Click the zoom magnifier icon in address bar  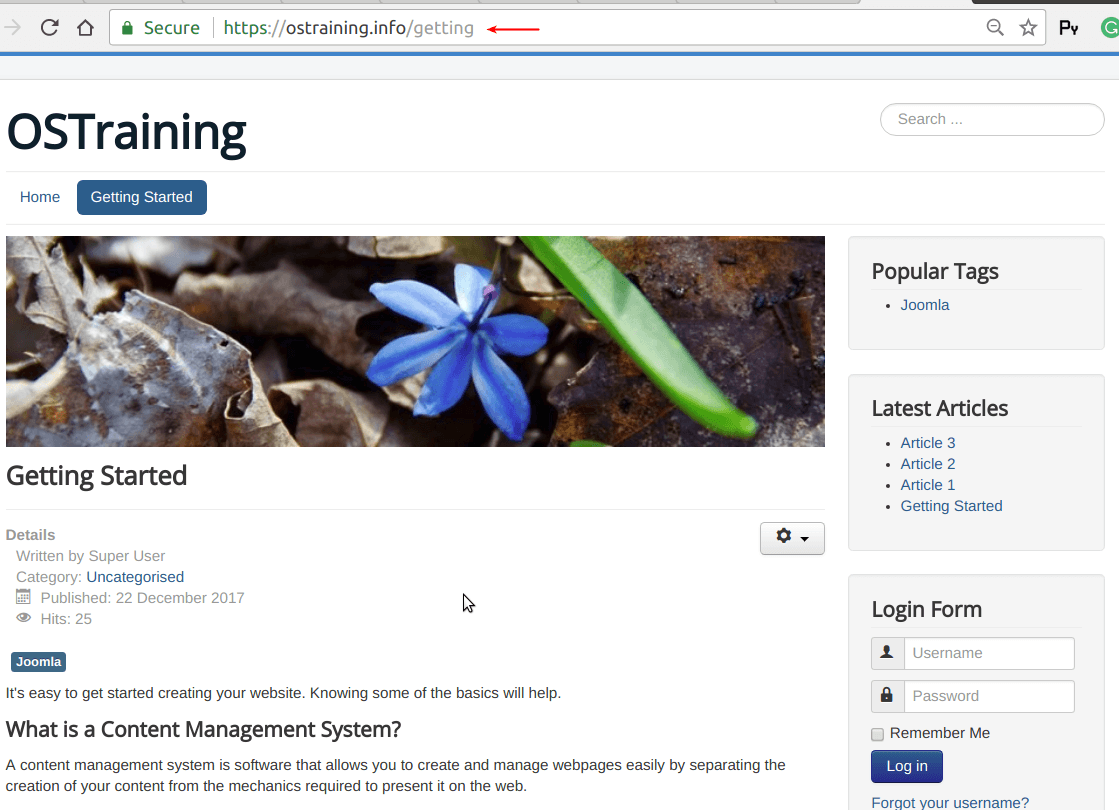[x=995, y=28]
